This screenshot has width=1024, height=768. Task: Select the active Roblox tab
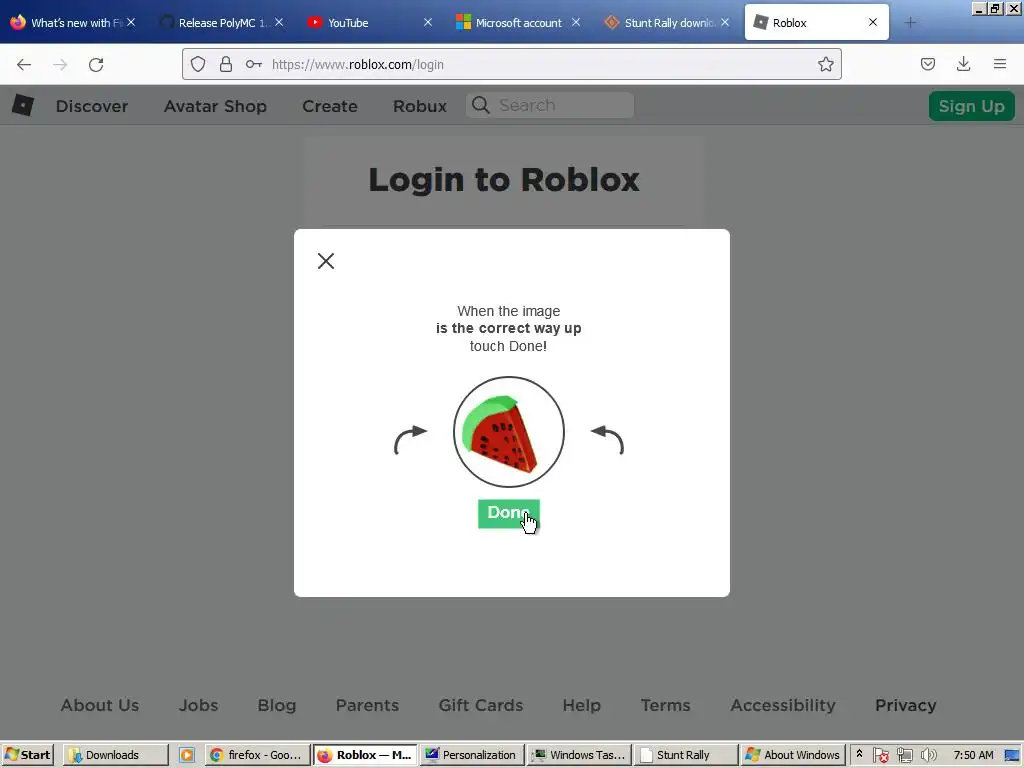pos(816,23)
